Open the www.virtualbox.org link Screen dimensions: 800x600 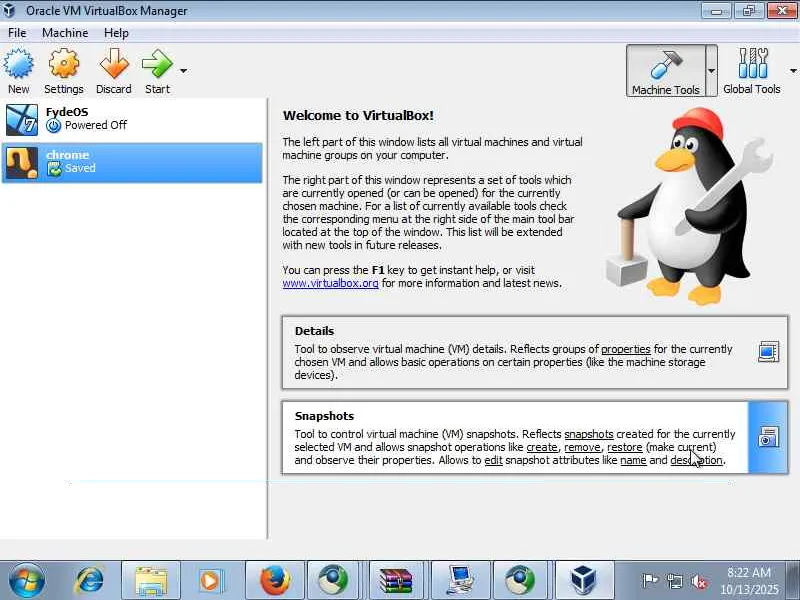(331, 283)
